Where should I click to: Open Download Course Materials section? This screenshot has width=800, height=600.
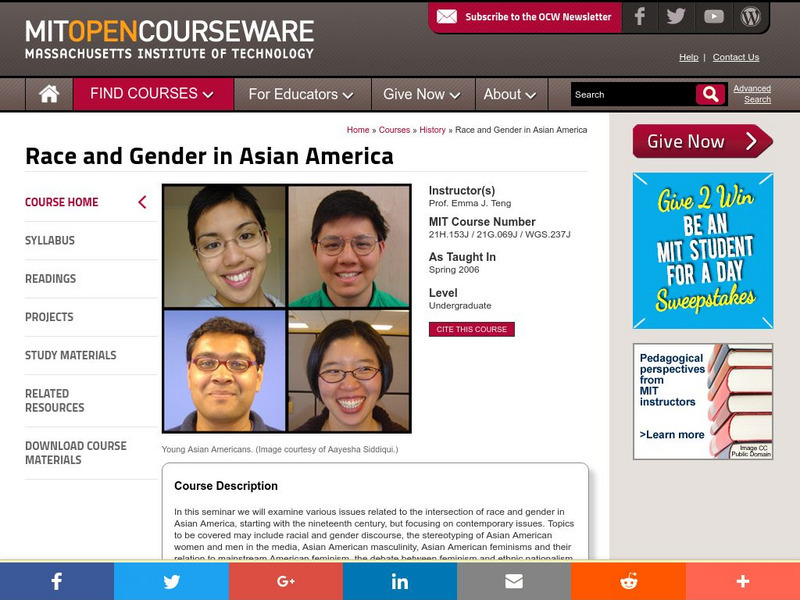[x=76, y=453]
